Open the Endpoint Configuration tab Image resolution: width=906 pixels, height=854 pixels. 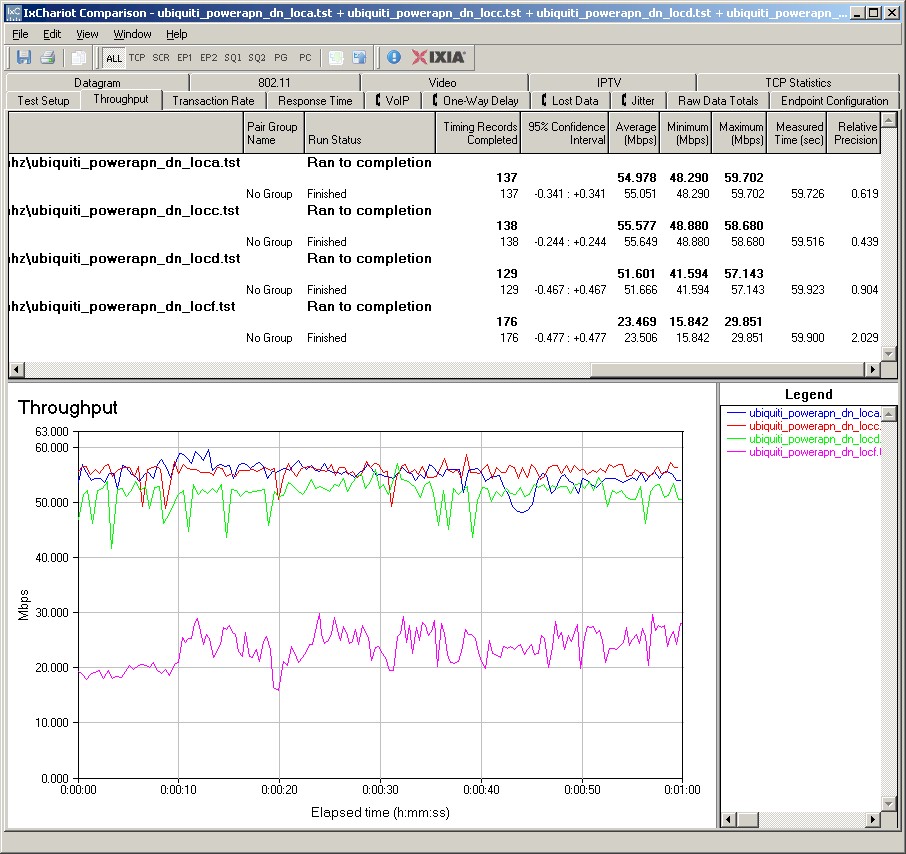(x=834, y=101)
